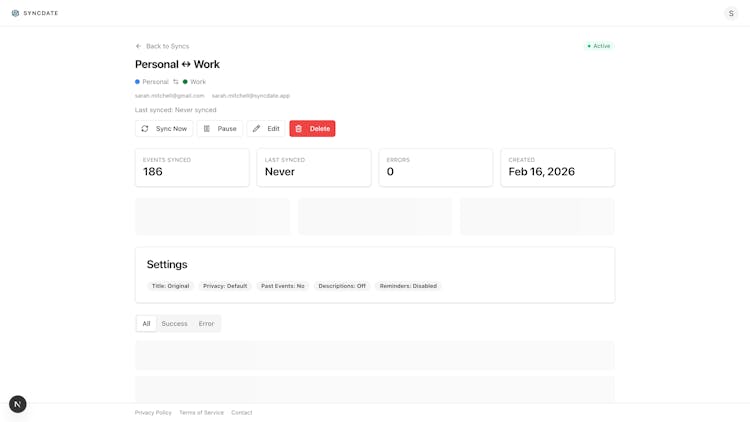Open the Next.js dev tools badge
750x422 pixels.
(x=18, y=404)
